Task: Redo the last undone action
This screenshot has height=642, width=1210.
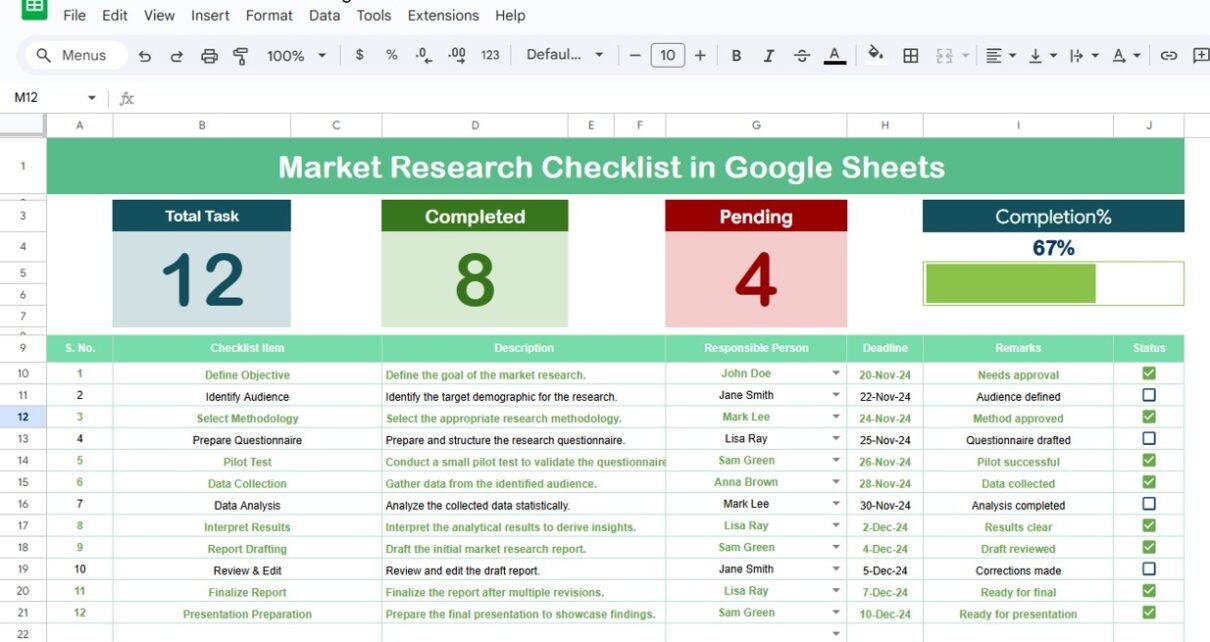Action: tap(177, 56)
